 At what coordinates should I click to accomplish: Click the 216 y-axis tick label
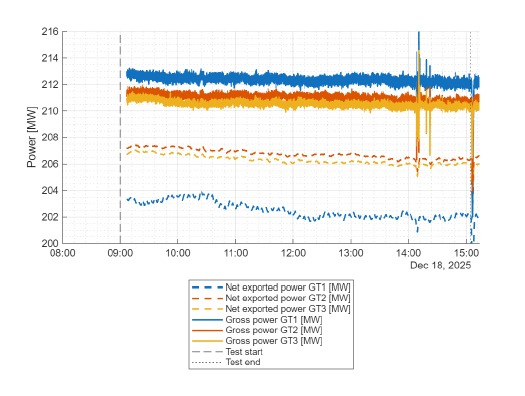pos(50,32)
